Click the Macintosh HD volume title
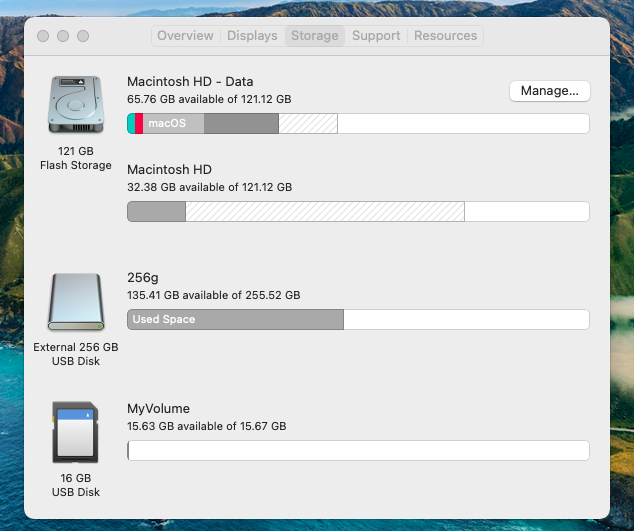The width and height of the screenshot is (634, 531). (169, 169)
